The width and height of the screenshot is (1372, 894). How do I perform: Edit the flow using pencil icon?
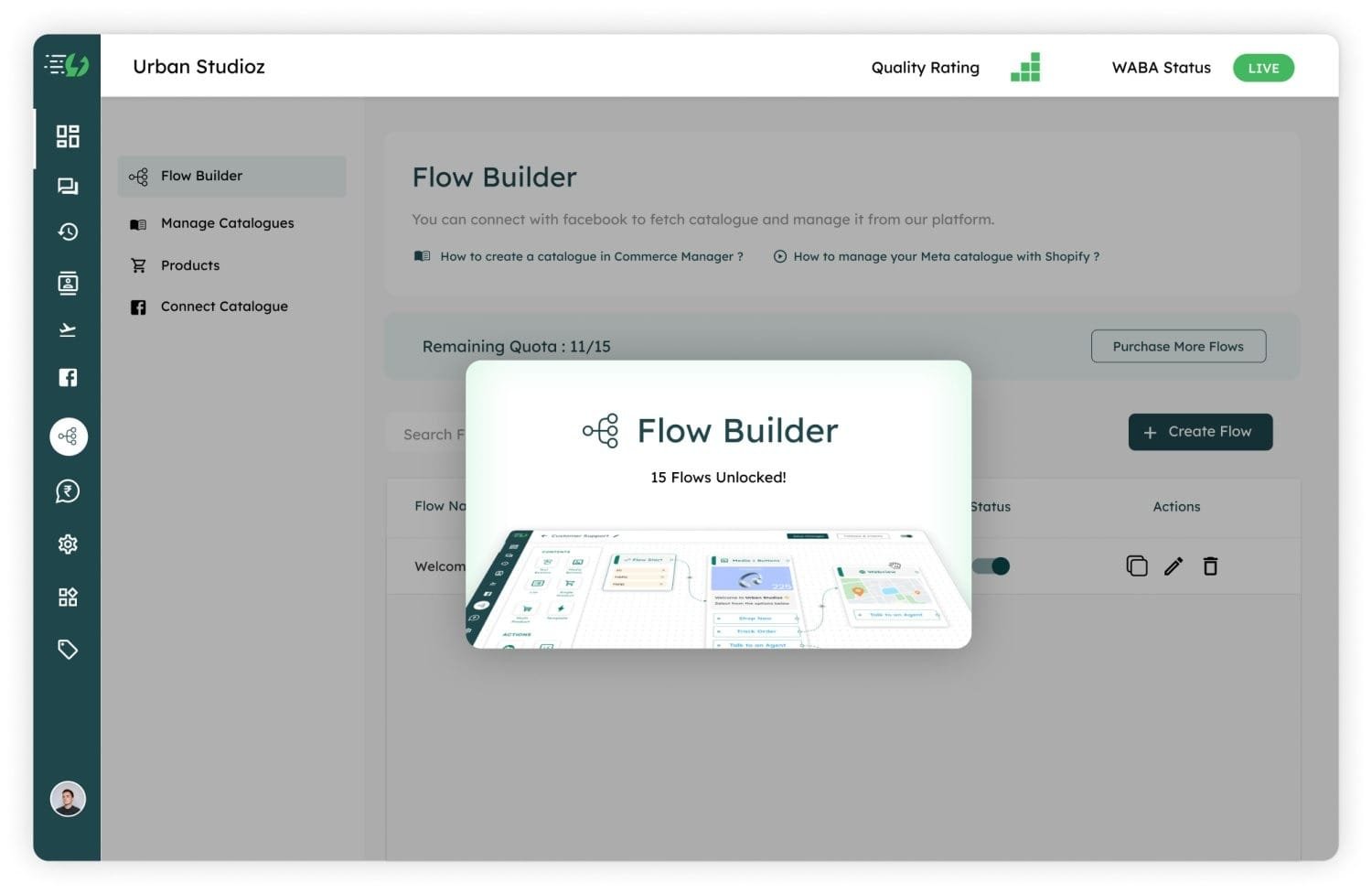click(x=1174, y=566)
